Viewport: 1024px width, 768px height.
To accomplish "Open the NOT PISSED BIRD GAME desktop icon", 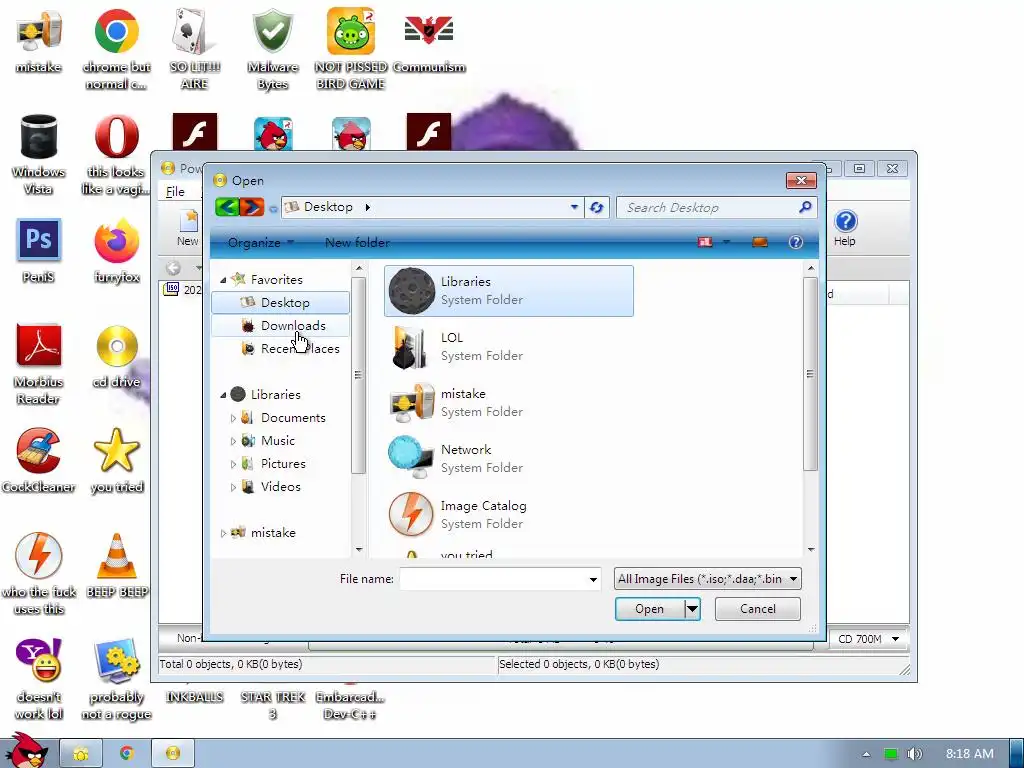I will tap(351, 50).
